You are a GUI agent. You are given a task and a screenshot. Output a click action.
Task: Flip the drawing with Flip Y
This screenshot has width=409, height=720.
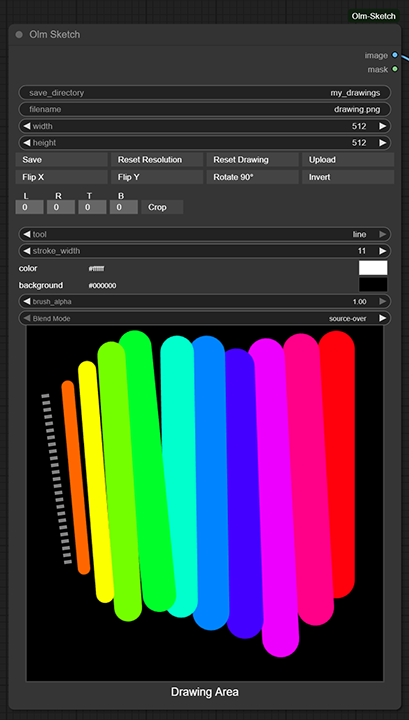coord(157,177)
